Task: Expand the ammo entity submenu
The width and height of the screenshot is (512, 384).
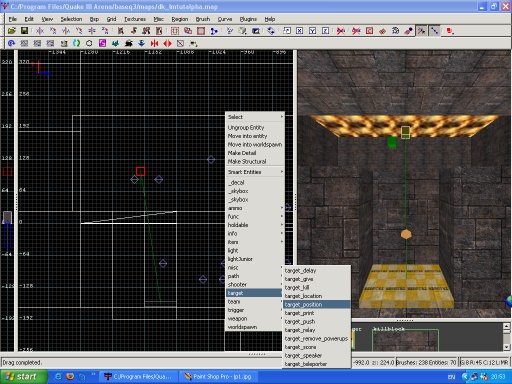Action: point(255,208)
